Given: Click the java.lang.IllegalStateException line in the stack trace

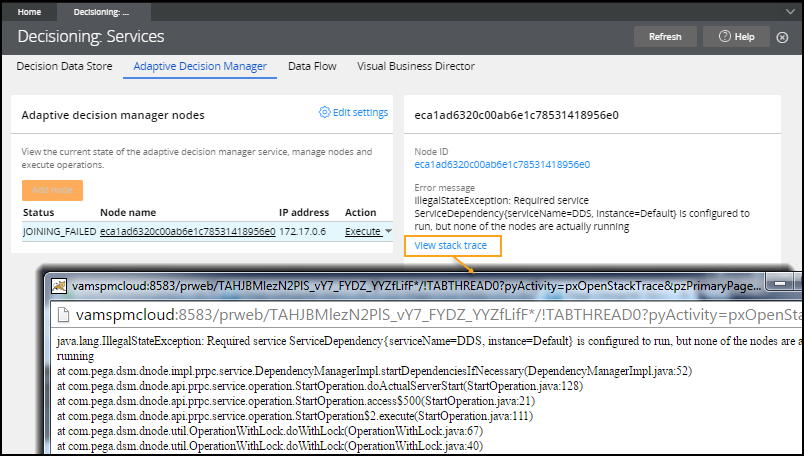Looking at the screenshot, I should pos(429,348).
